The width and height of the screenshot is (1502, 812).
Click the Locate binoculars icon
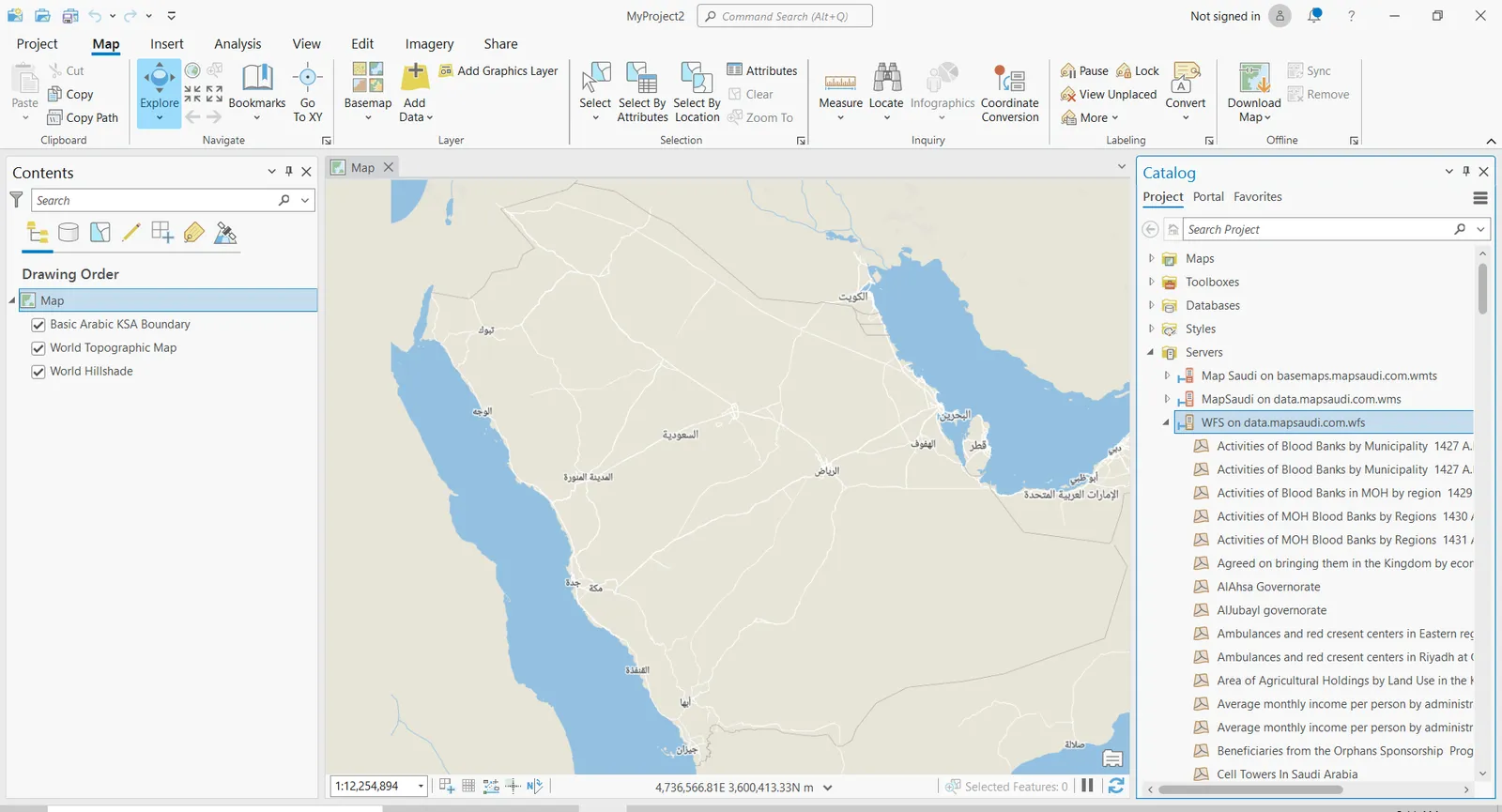click(x=886, y=81)
